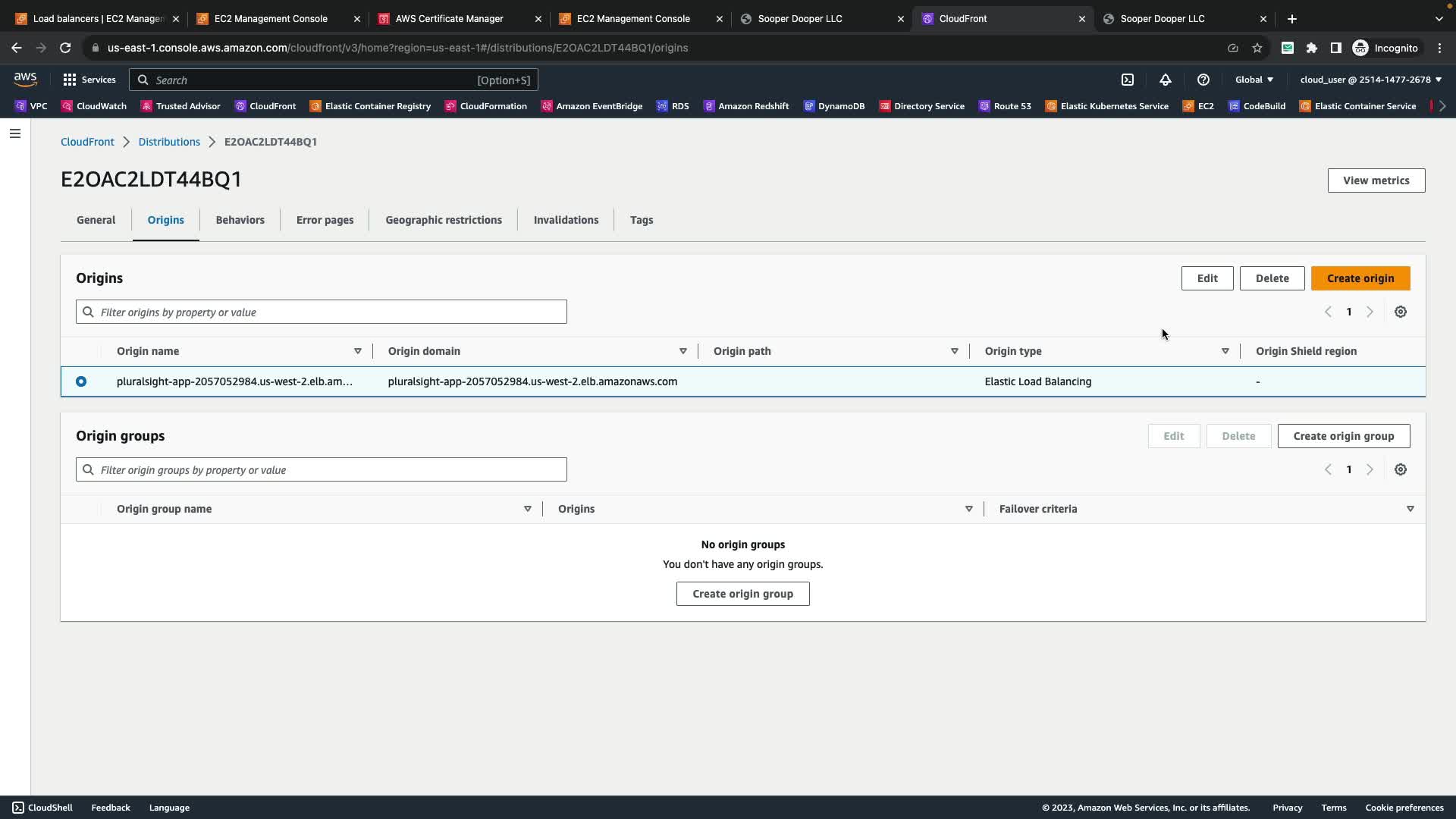
Task: Switch to the Invalidations tab
Action: [566, 220]
